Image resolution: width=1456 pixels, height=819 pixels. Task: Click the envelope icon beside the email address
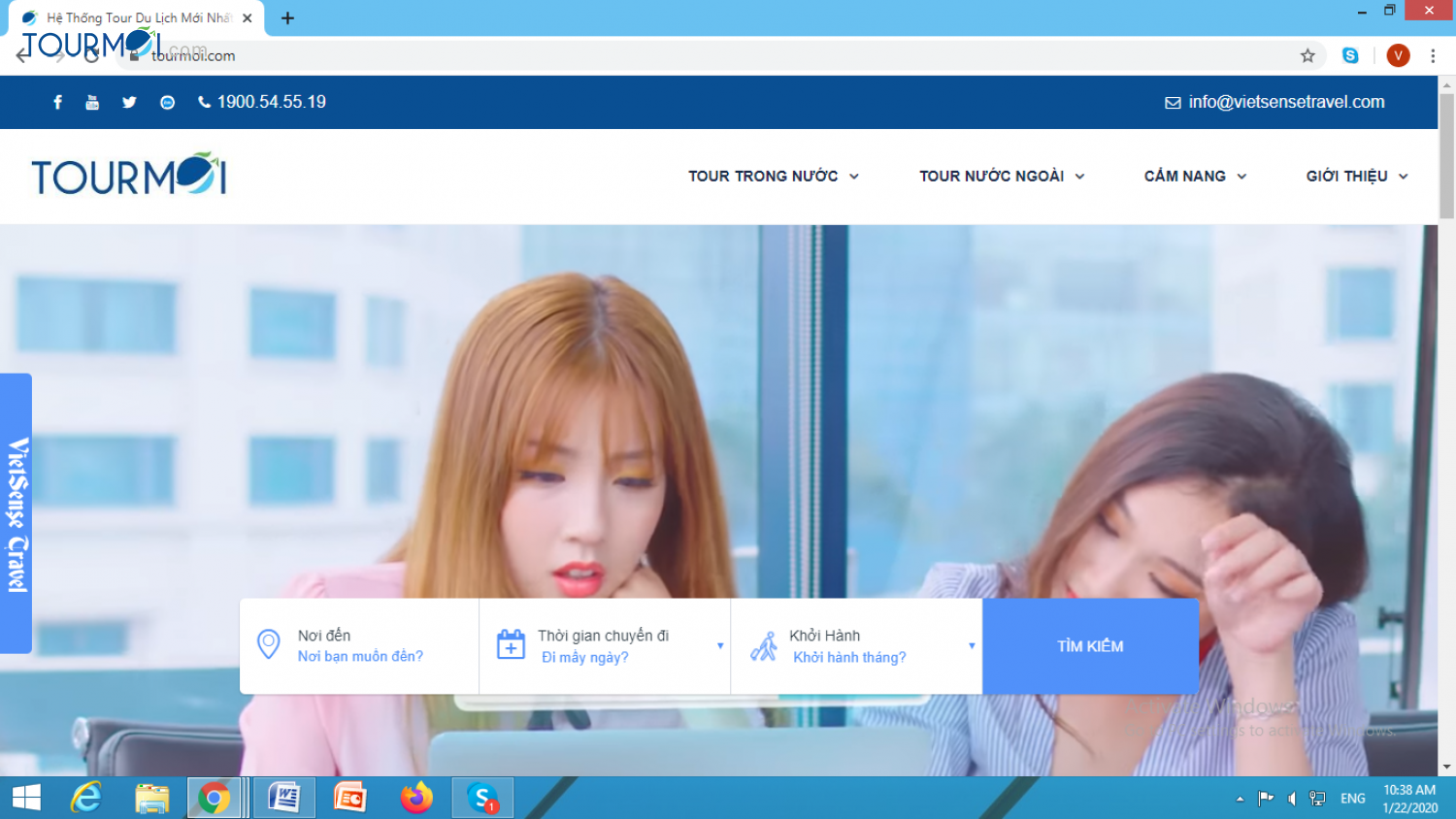click(1173, 101)
